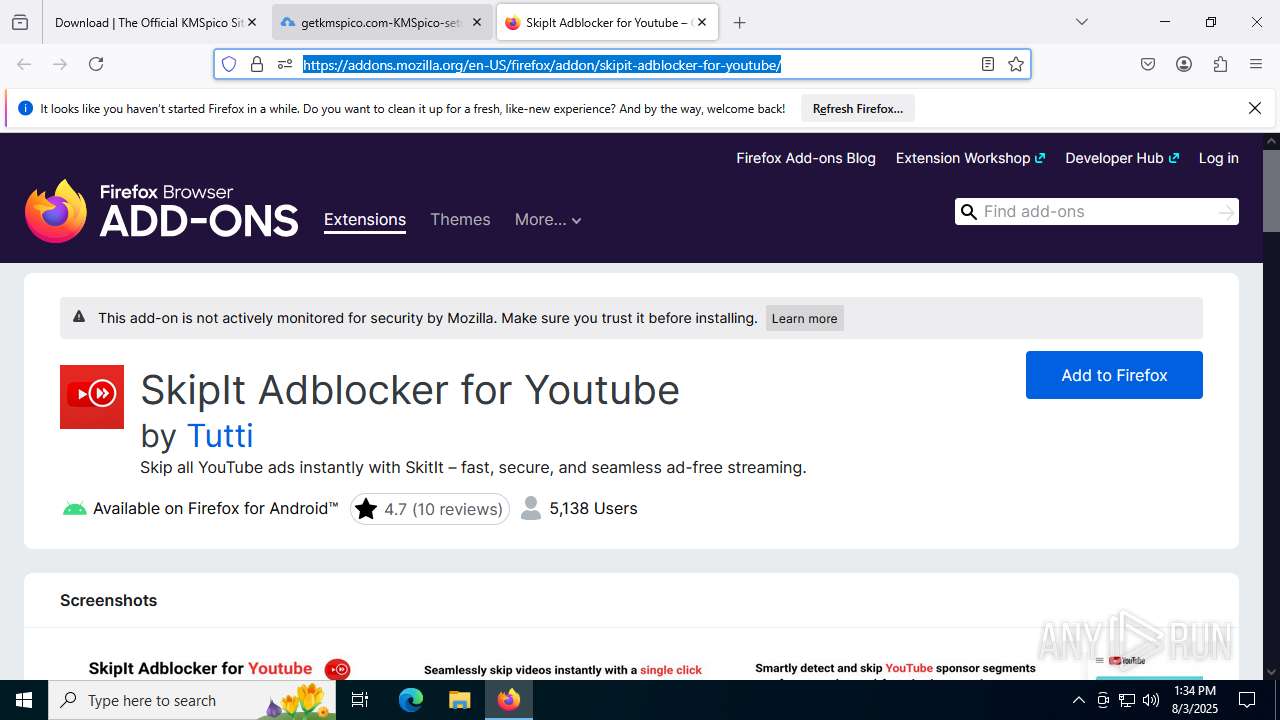Open a new tab
The width and height of the screenshot is (1280, 720).
tap(739, 22)
